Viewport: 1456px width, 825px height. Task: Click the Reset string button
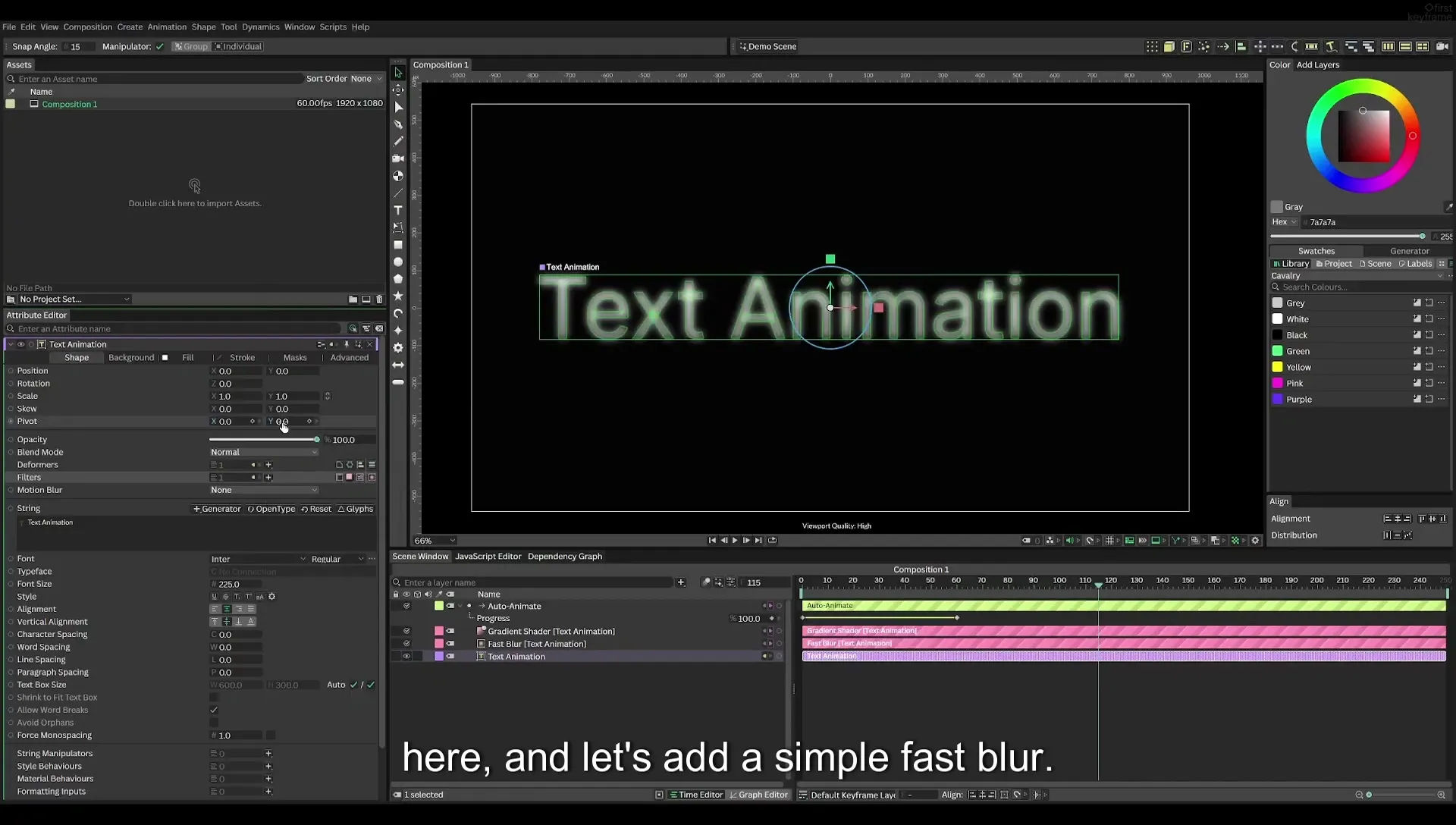click(x=316, y=510)
